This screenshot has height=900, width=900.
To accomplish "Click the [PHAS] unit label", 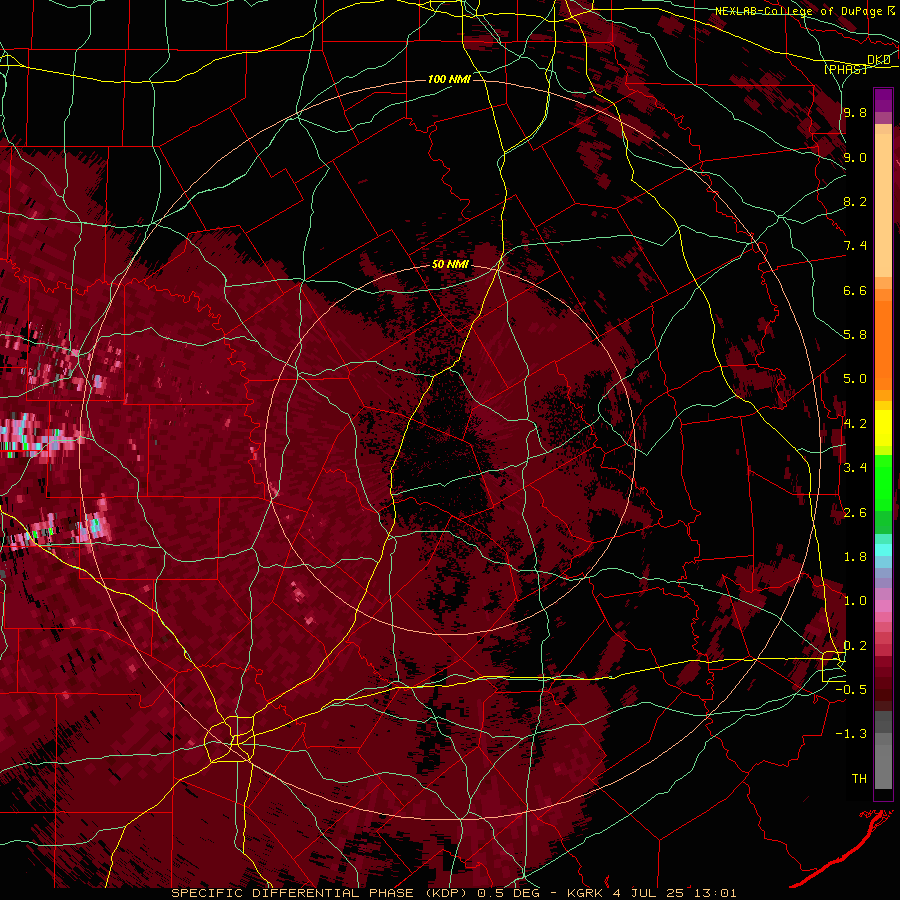I will point(845,69).
